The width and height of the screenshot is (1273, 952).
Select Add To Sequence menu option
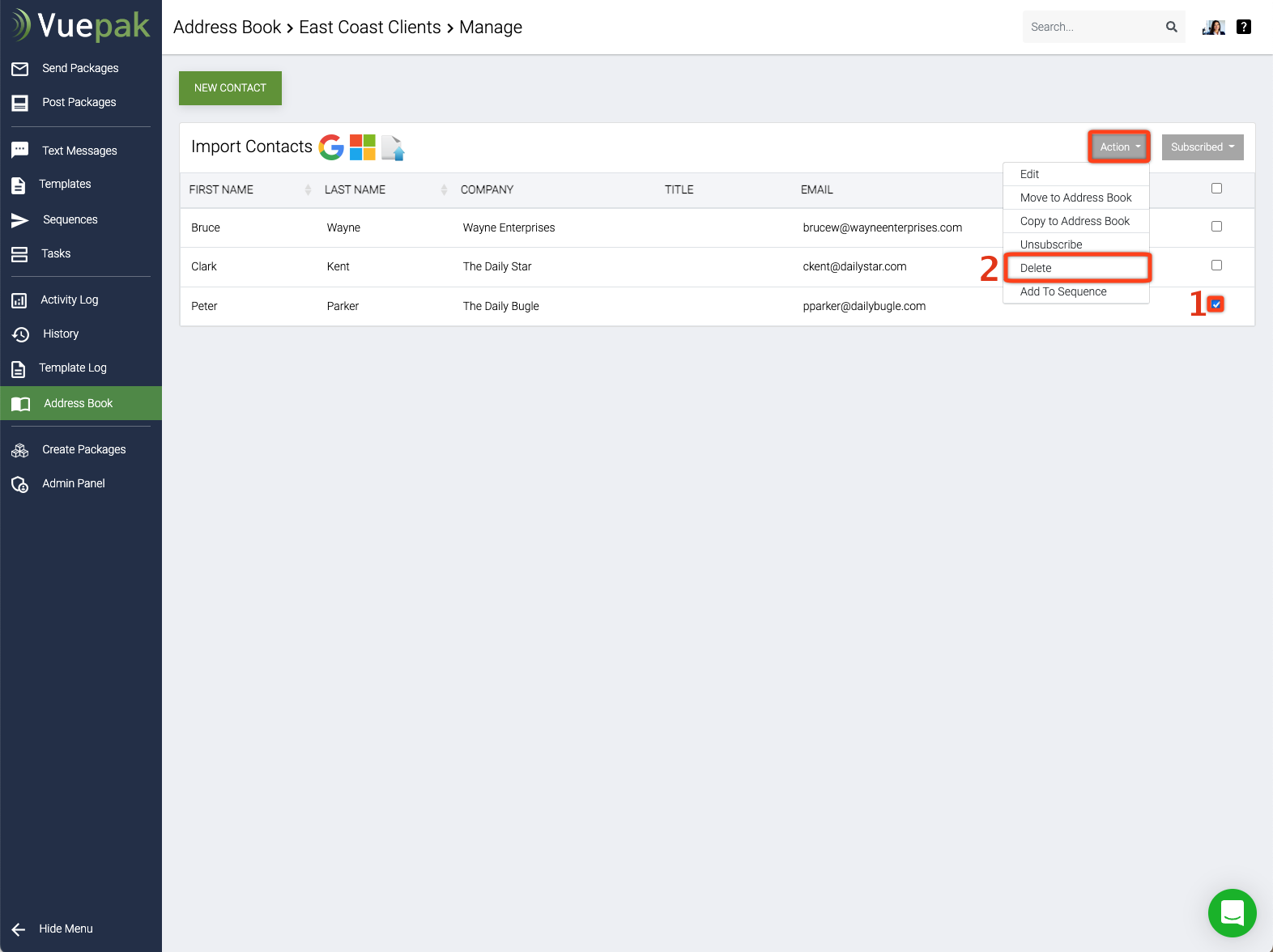tap(1062, 291)
